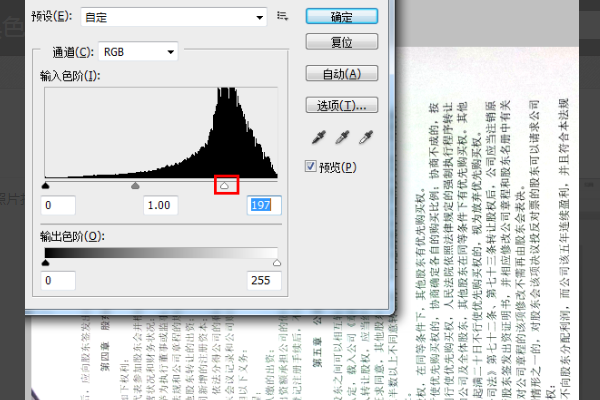Open the preset options menu icon
Image resolution: width=600 pixels, height=400 pixels.
click(x=282, y=16)
